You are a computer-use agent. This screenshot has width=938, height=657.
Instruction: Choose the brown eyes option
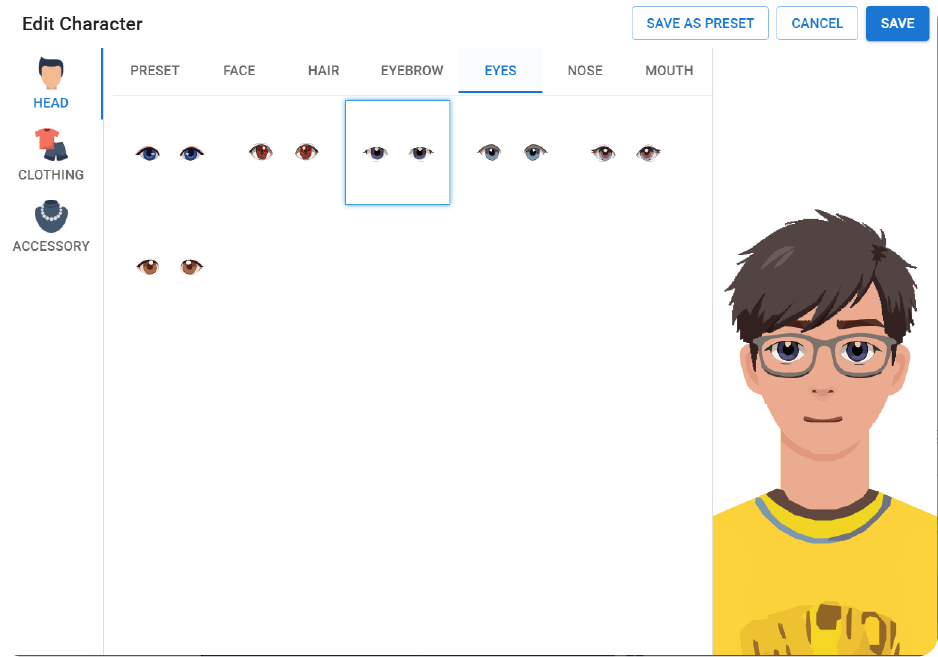[169, 266]
